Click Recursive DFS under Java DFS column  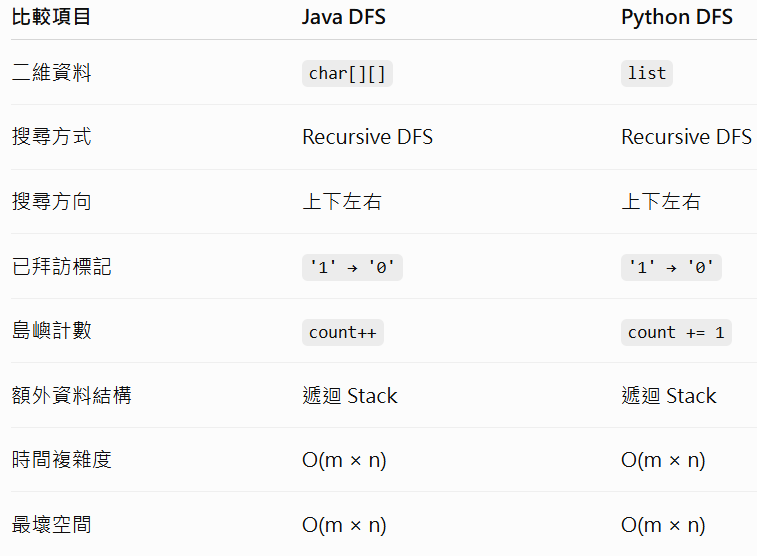pos(367,137)
